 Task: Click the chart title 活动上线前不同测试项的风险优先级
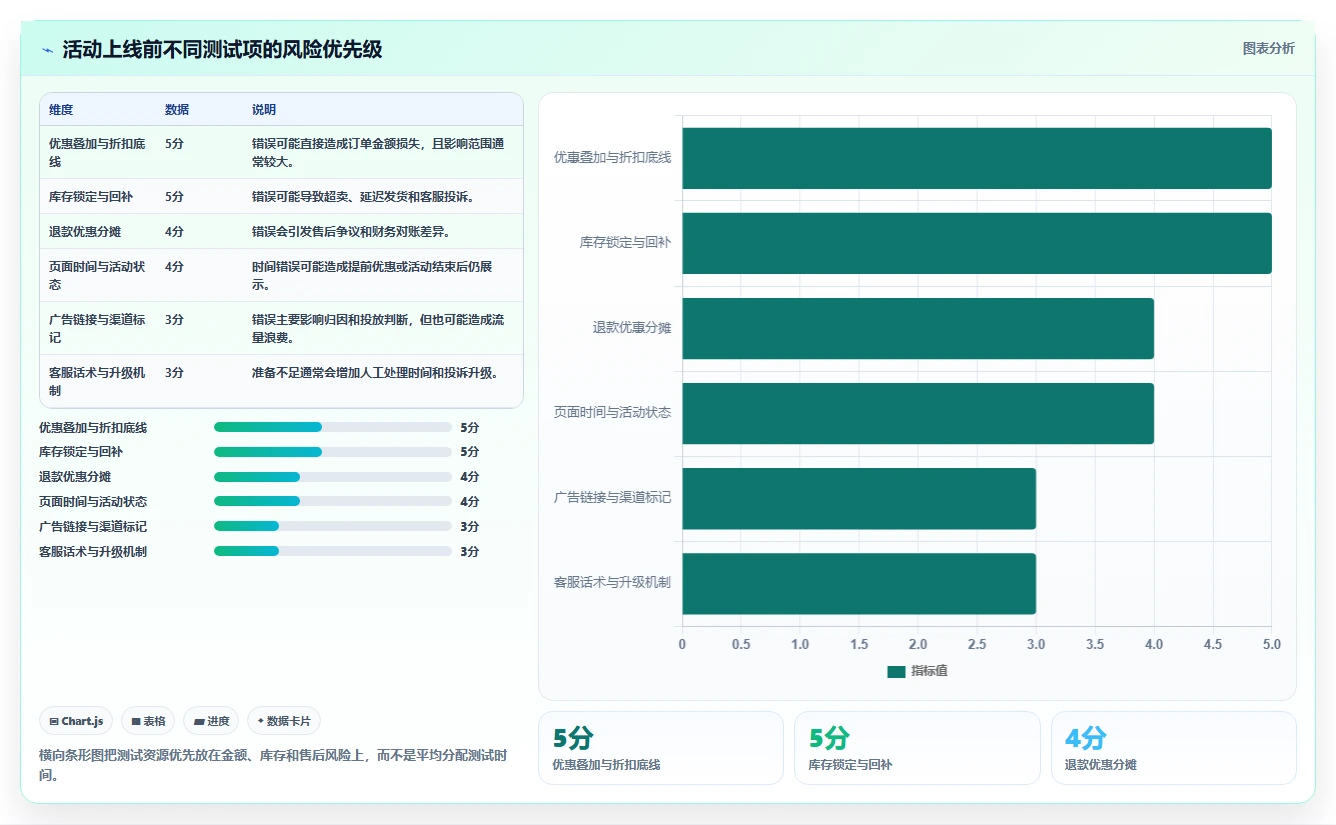[x=222, y=50]
